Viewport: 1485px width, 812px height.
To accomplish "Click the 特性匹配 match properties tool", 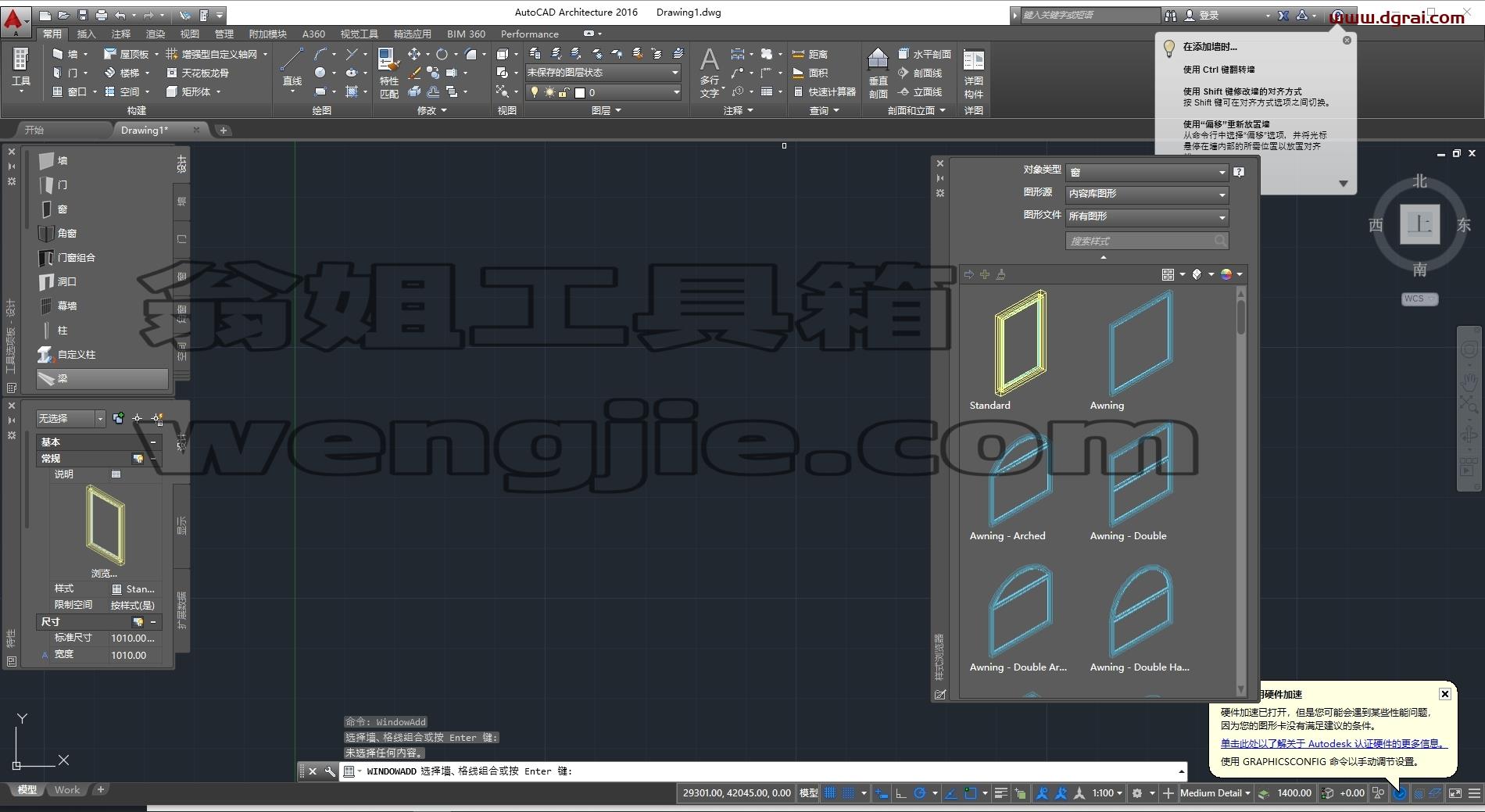I will (x=388, y=73).
